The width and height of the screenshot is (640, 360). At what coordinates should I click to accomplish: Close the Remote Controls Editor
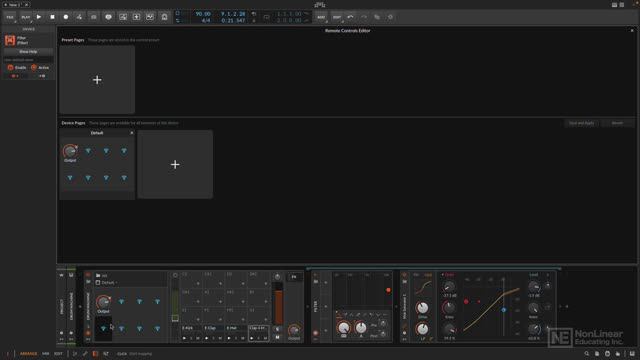(632, 31)
